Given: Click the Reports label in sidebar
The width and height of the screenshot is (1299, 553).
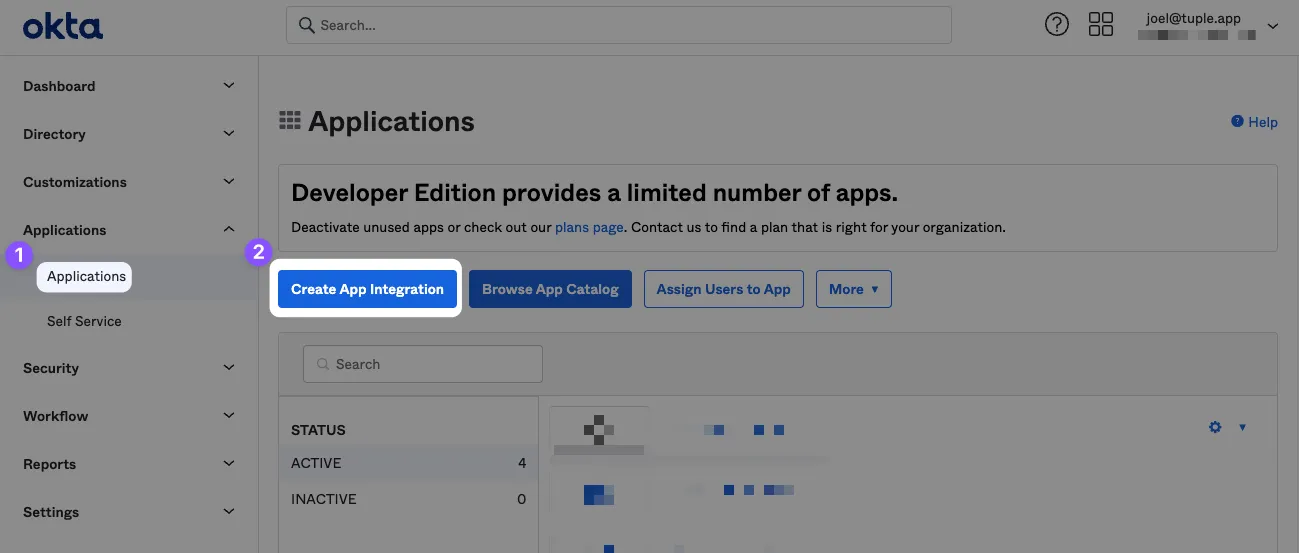Looking at the screenshot, I should [49, 464].
